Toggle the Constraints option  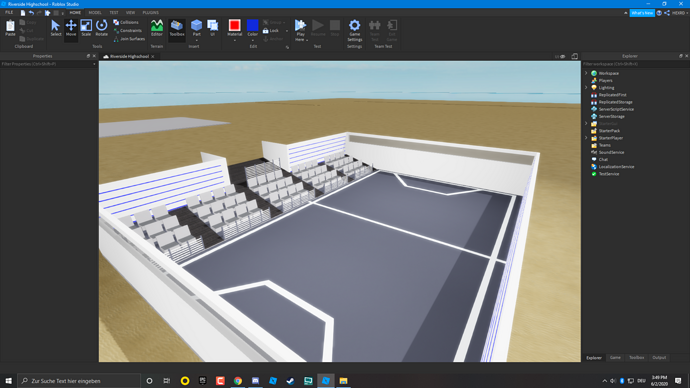click(x=128, y=30)
